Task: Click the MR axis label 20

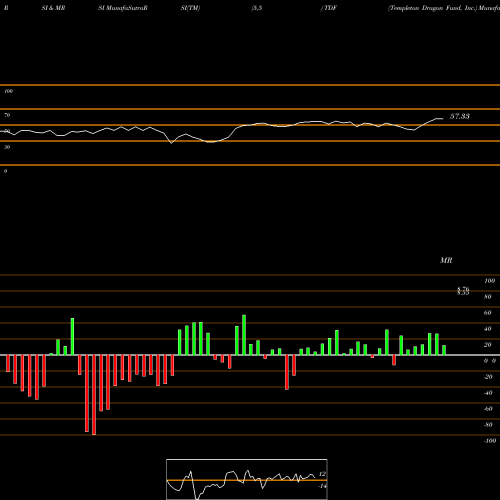Action: [488, 345]
